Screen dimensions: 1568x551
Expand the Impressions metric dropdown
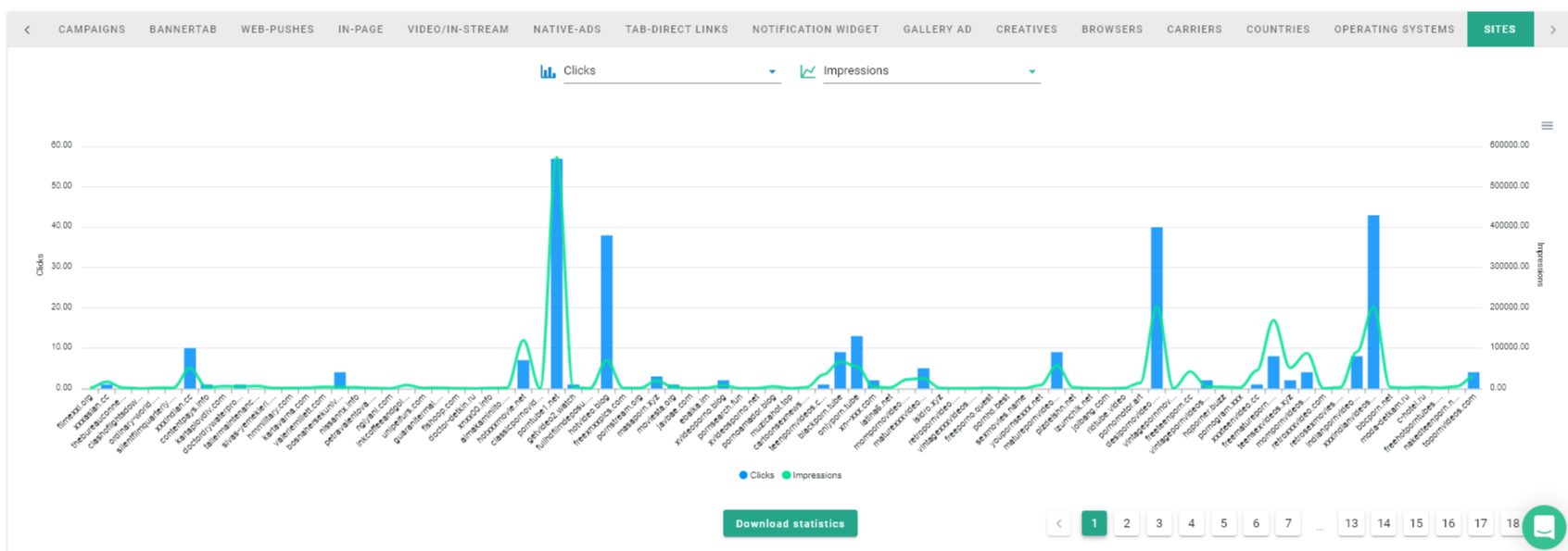pos(1031,72)
